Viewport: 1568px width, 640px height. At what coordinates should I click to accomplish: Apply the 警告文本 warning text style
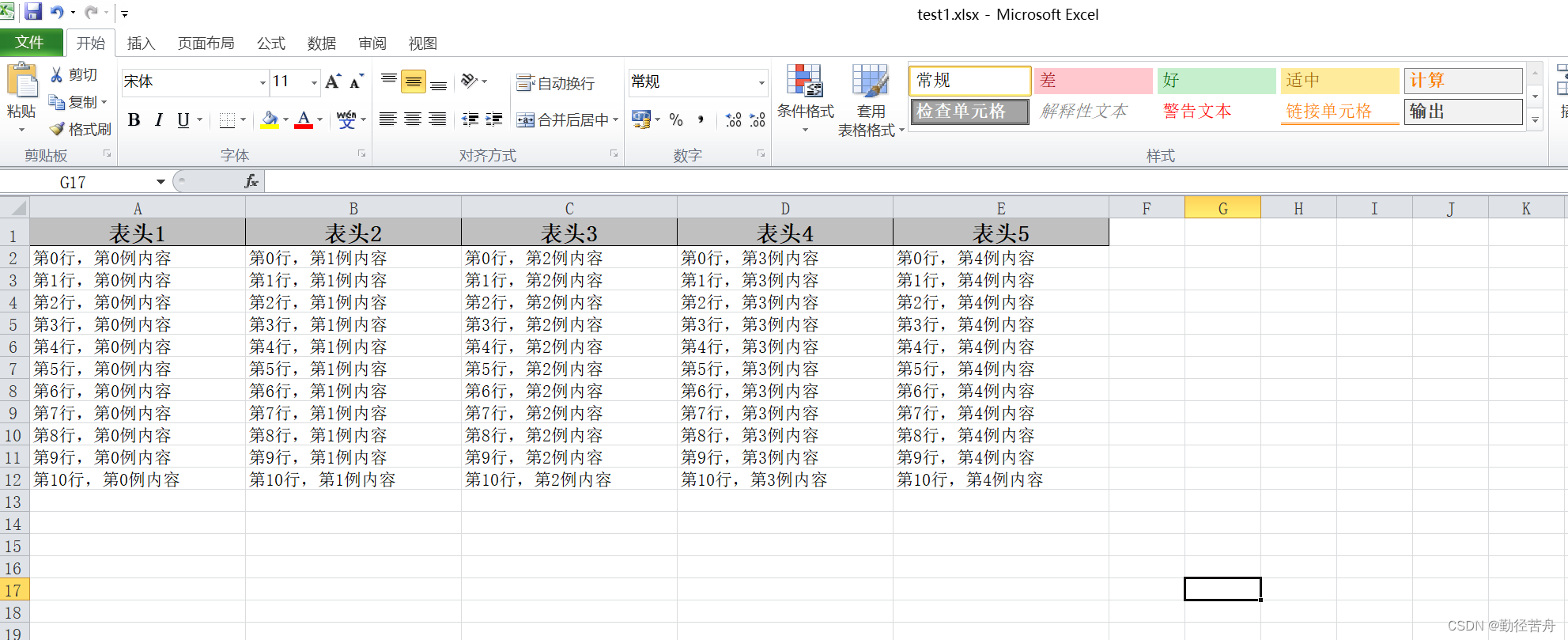point(1216,112)
